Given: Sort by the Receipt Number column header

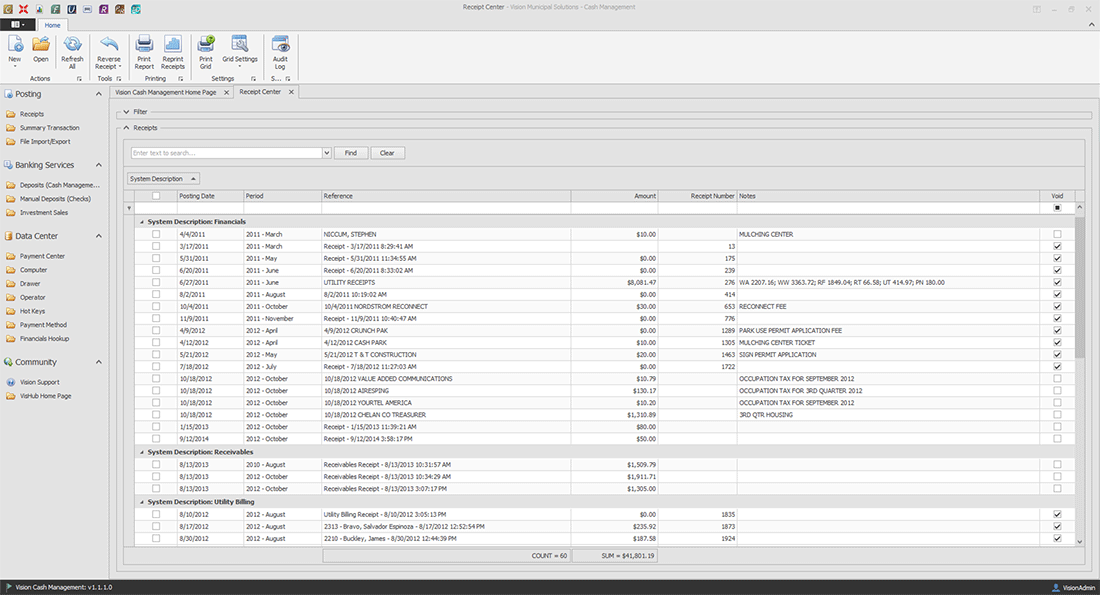Looking at the screenshot, I should point(697,196).
